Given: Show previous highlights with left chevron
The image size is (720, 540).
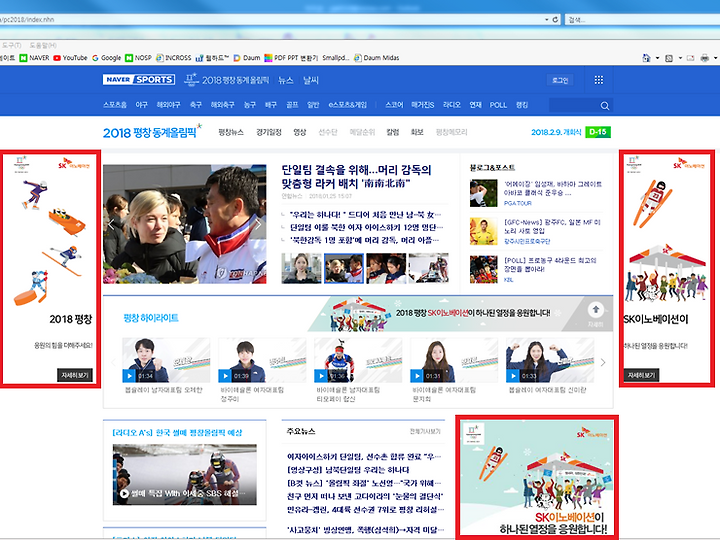Looking at the screenshot, I should pos(113,362).
